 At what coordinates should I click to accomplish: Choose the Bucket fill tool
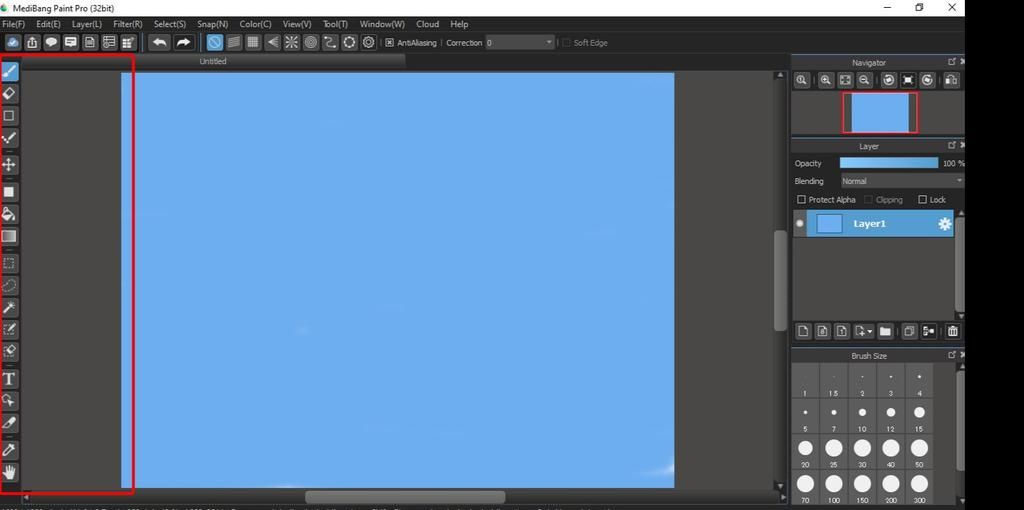9,214
